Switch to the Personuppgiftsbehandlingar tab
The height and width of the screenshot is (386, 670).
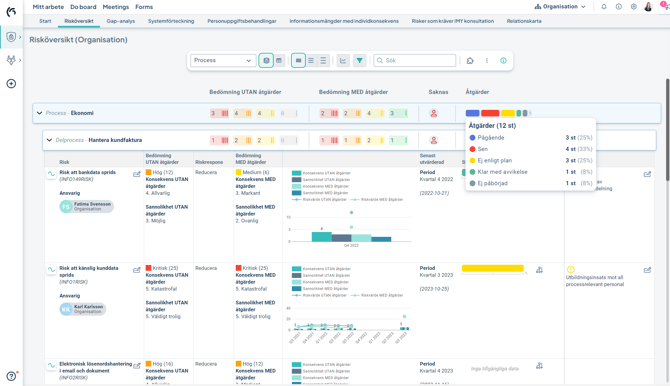pos(242,21)
